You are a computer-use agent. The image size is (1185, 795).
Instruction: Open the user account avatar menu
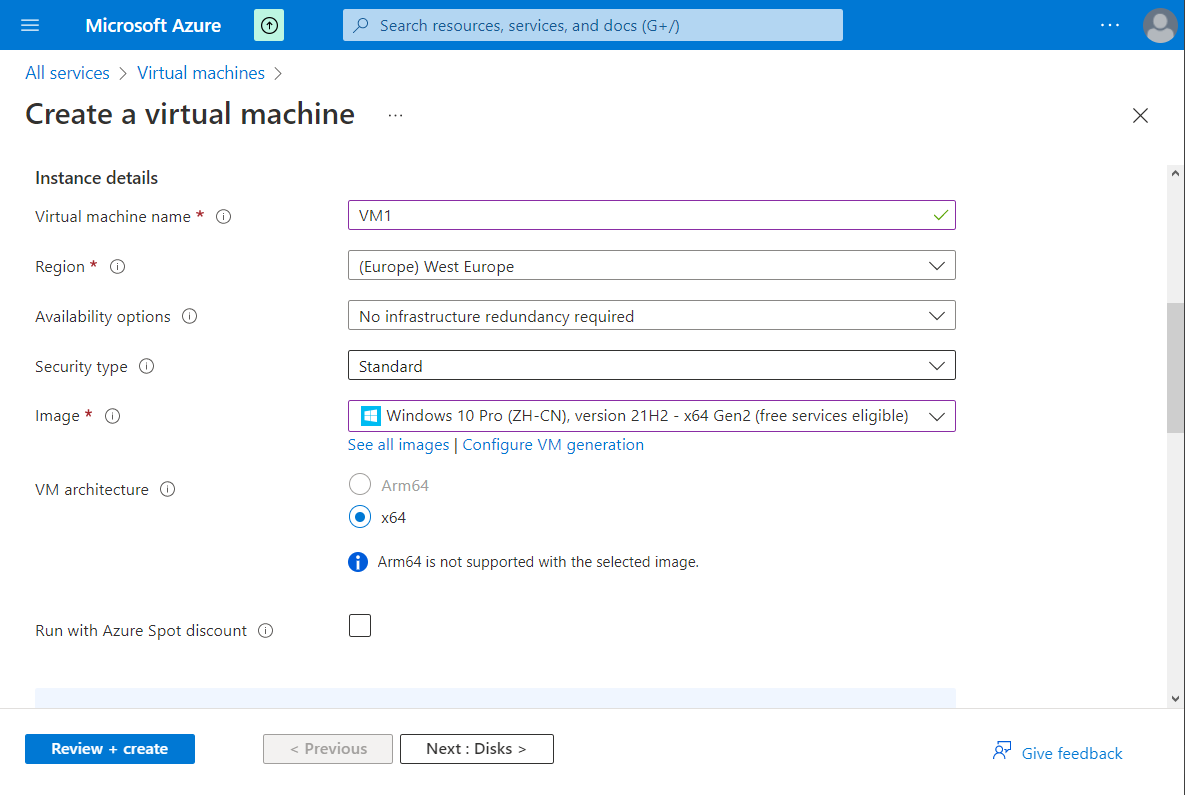tap(1160, 25)
